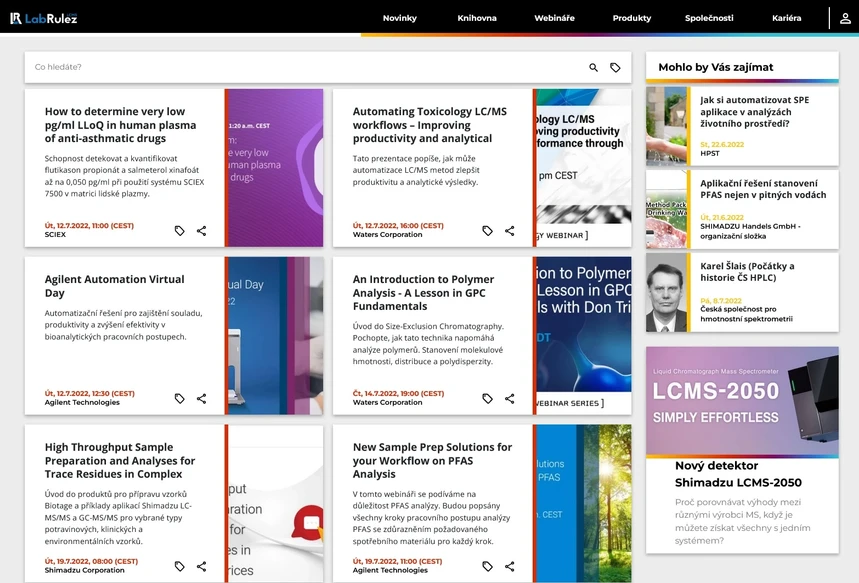Click the tag filter icon in search bar
The width and height of the screenshot is (859, 583).
coord(615,67)
